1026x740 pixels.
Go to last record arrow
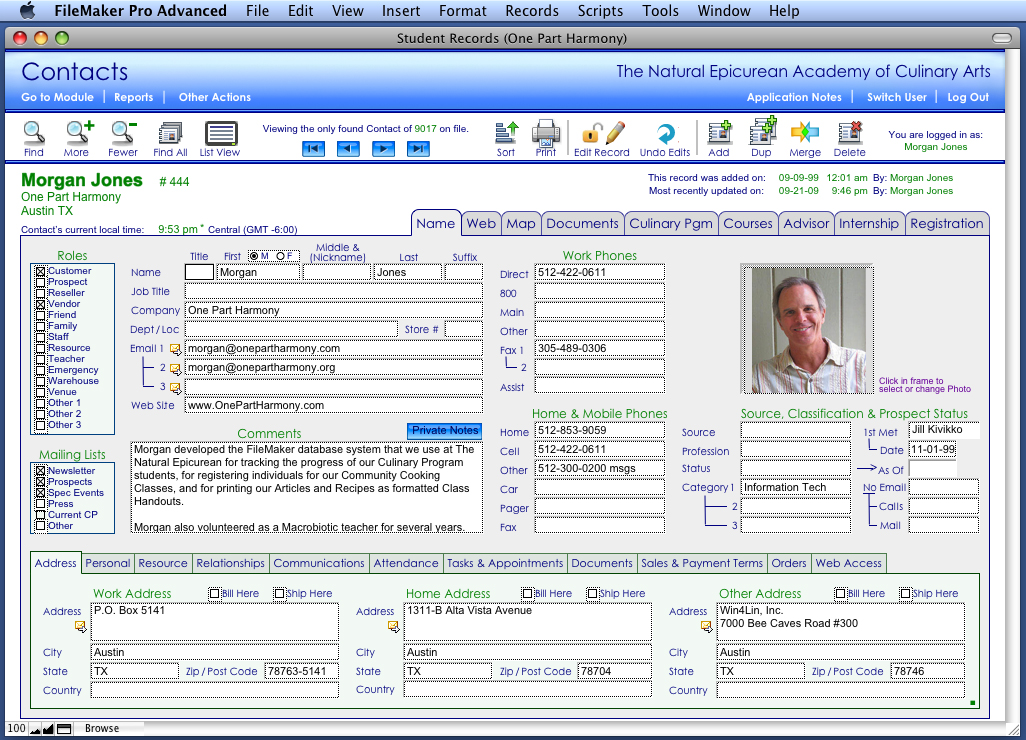pos(418,149)
